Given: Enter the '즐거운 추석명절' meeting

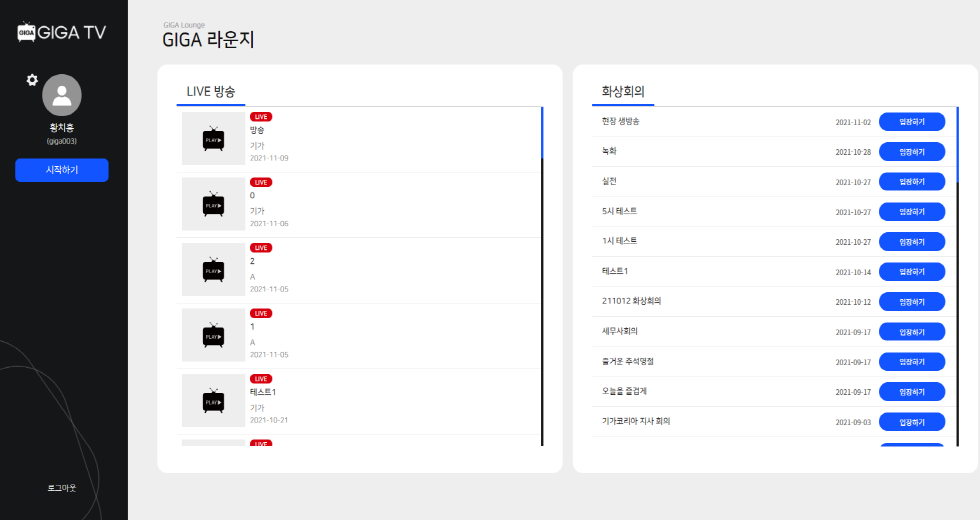Looking at the screenshot, I should pos(912,362).
